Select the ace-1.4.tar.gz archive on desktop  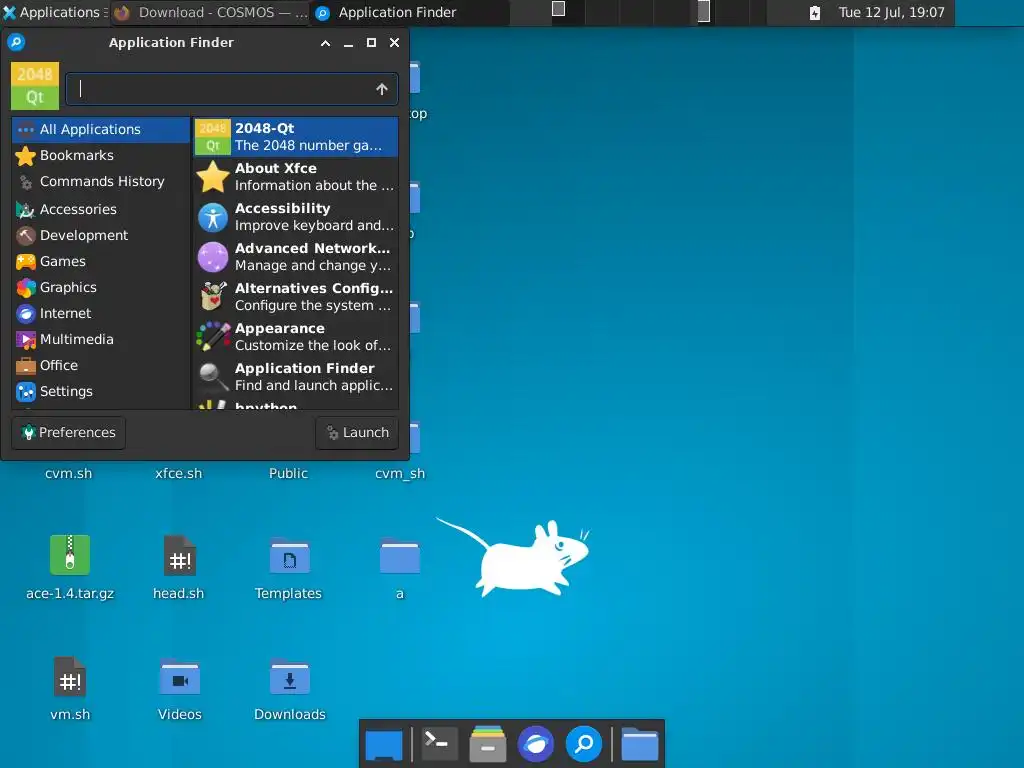click(x=70, y=567)
